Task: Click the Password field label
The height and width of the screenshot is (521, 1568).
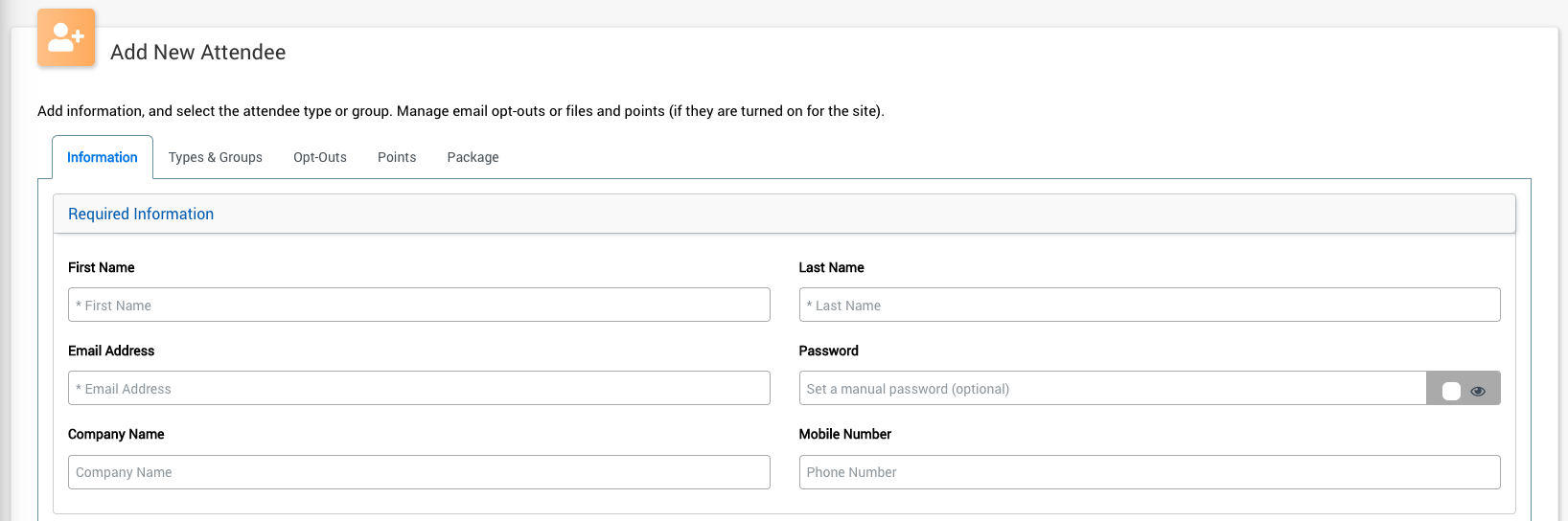Action: (828, 351)
